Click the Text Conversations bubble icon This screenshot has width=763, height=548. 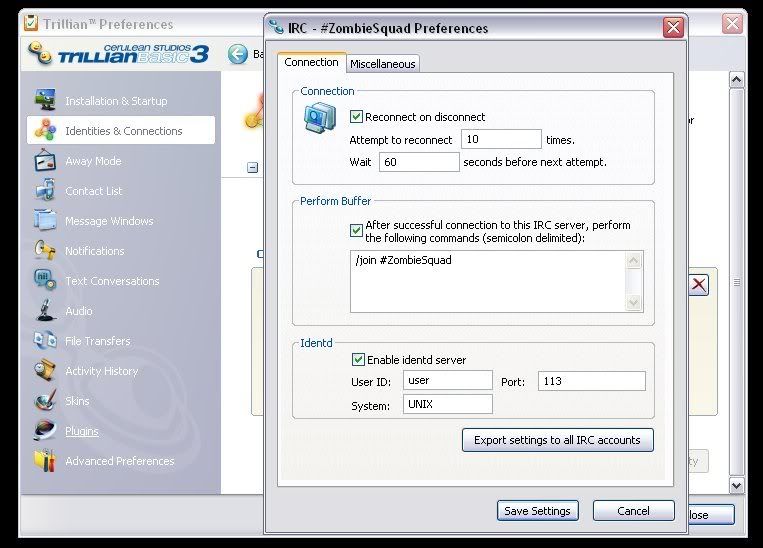pyautogui.click(x=45, y=280)
